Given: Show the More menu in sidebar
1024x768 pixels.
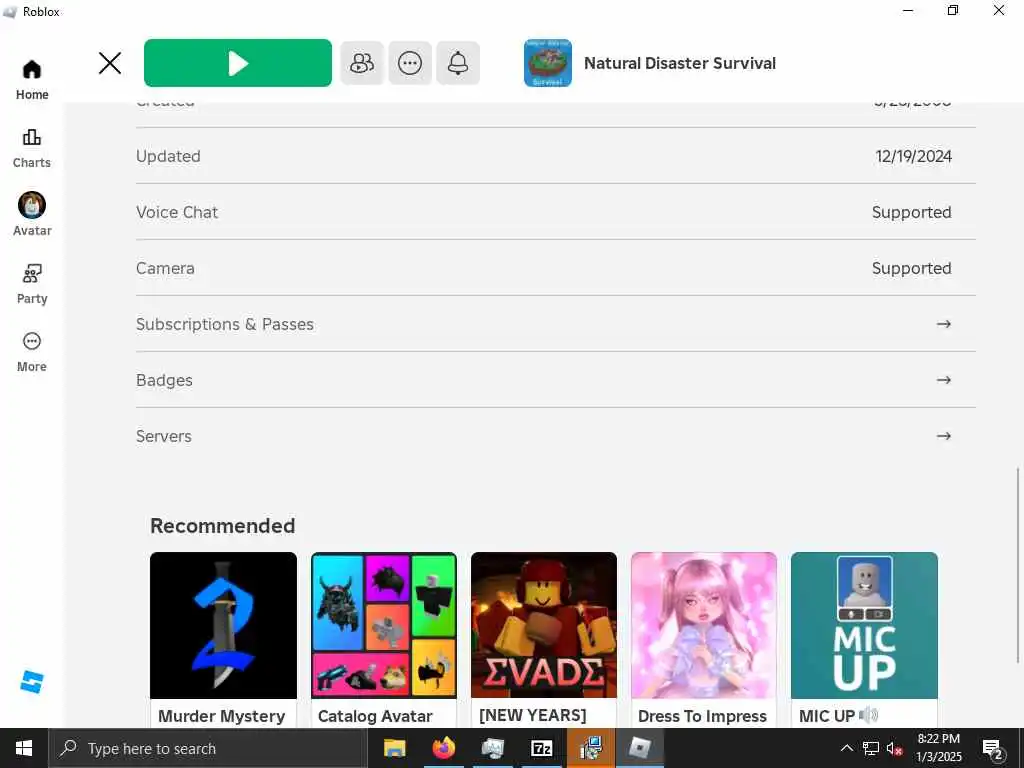Looking at the screenshot, I should pos(31,352).
